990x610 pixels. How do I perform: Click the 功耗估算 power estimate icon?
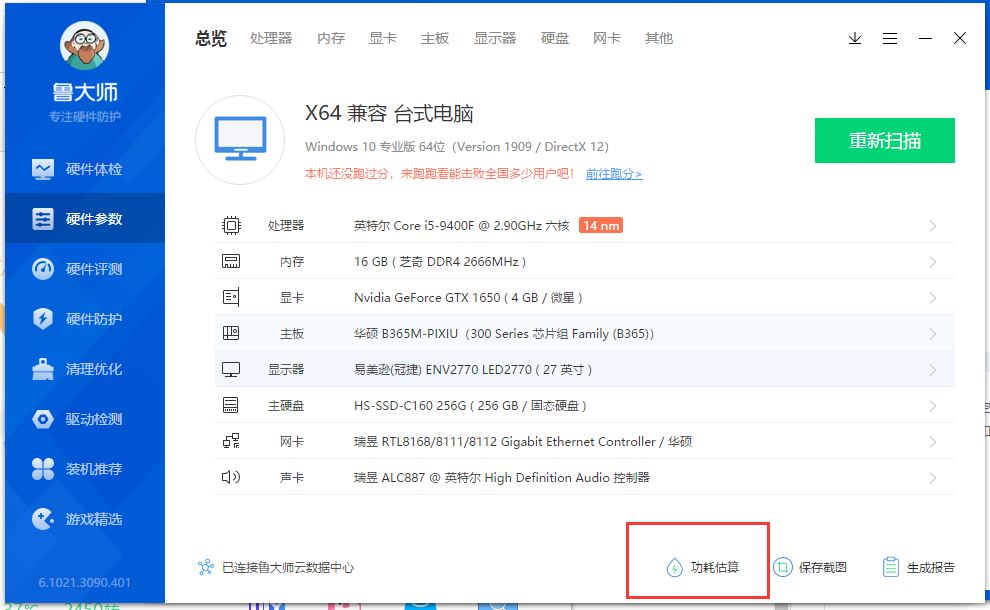[x=675, y=567]
